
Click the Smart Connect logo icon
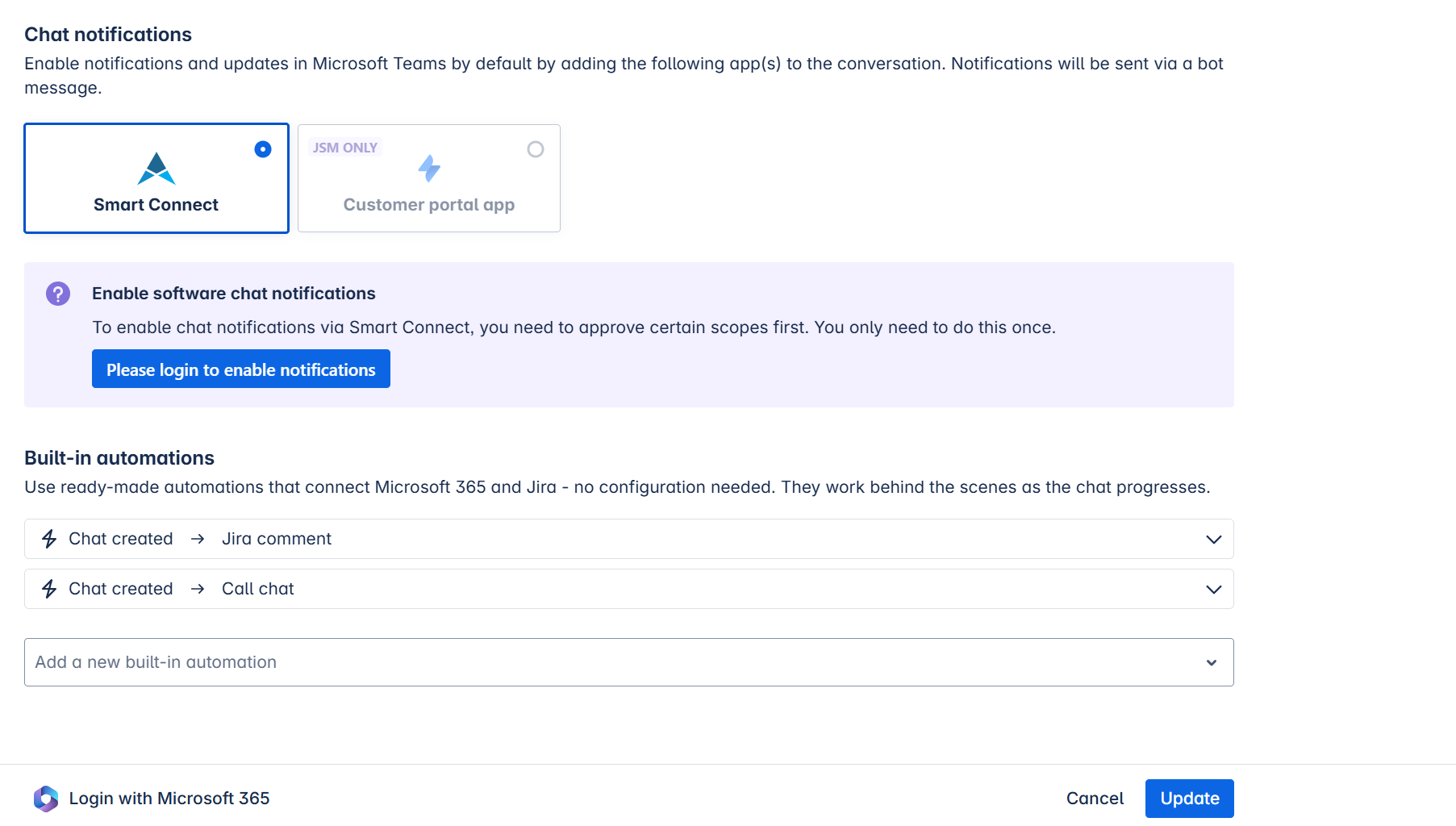tap(156, 169)
